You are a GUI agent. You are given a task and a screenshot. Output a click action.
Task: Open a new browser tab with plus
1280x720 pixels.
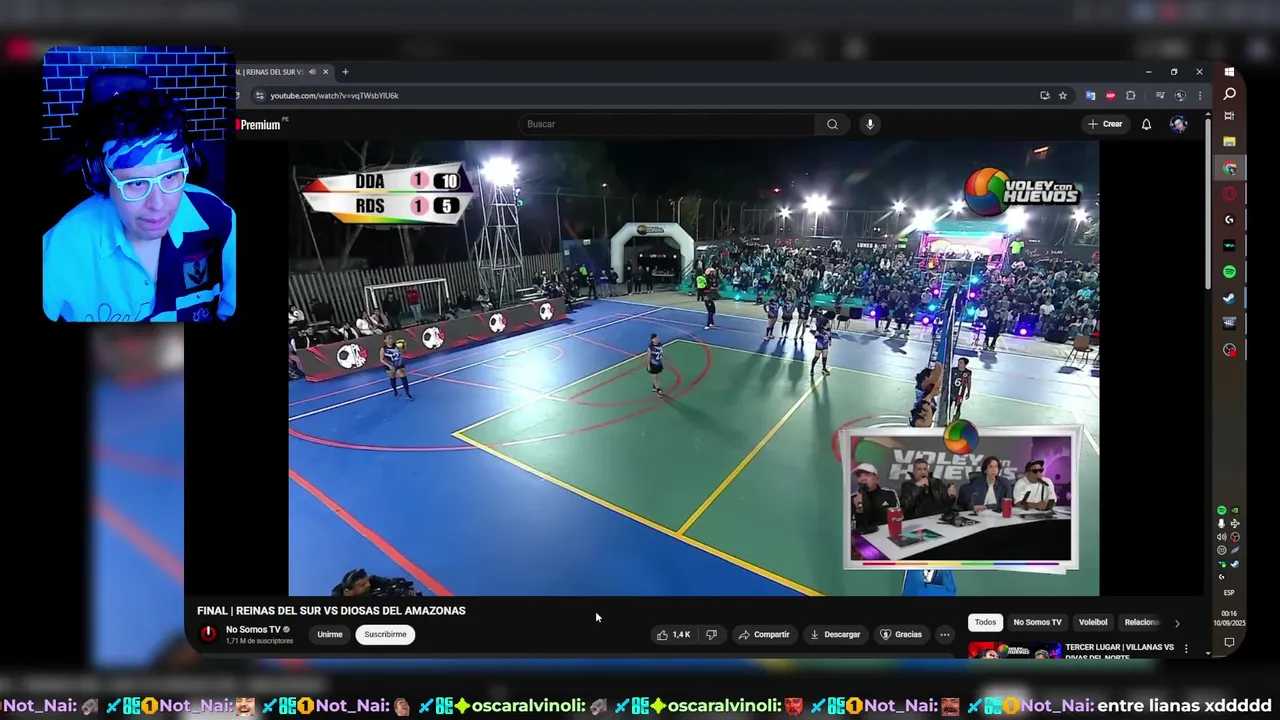(x=345, y=72)
